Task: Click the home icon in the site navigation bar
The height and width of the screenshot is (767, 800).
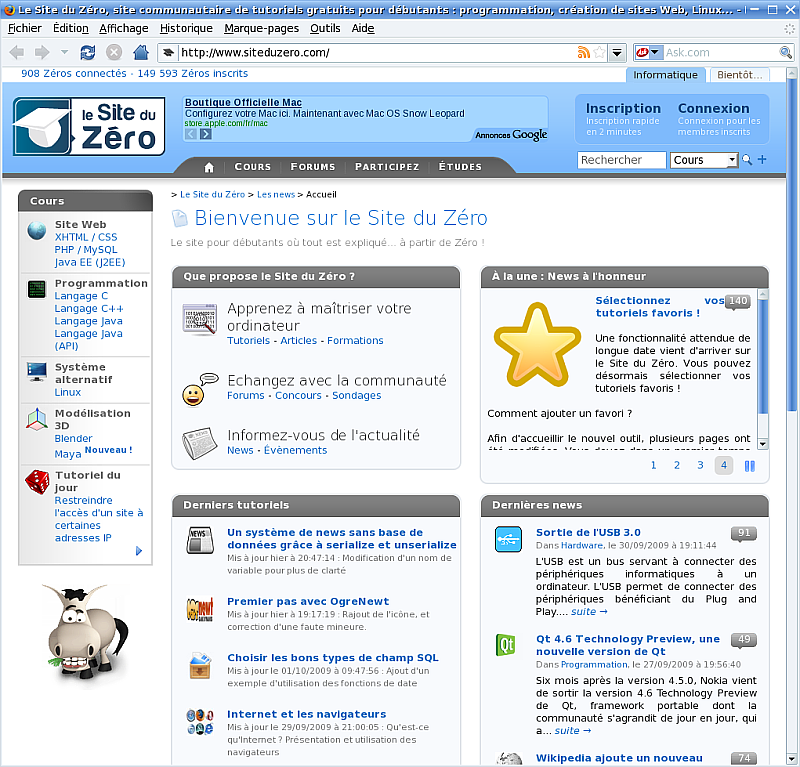Action: [208, 166]
